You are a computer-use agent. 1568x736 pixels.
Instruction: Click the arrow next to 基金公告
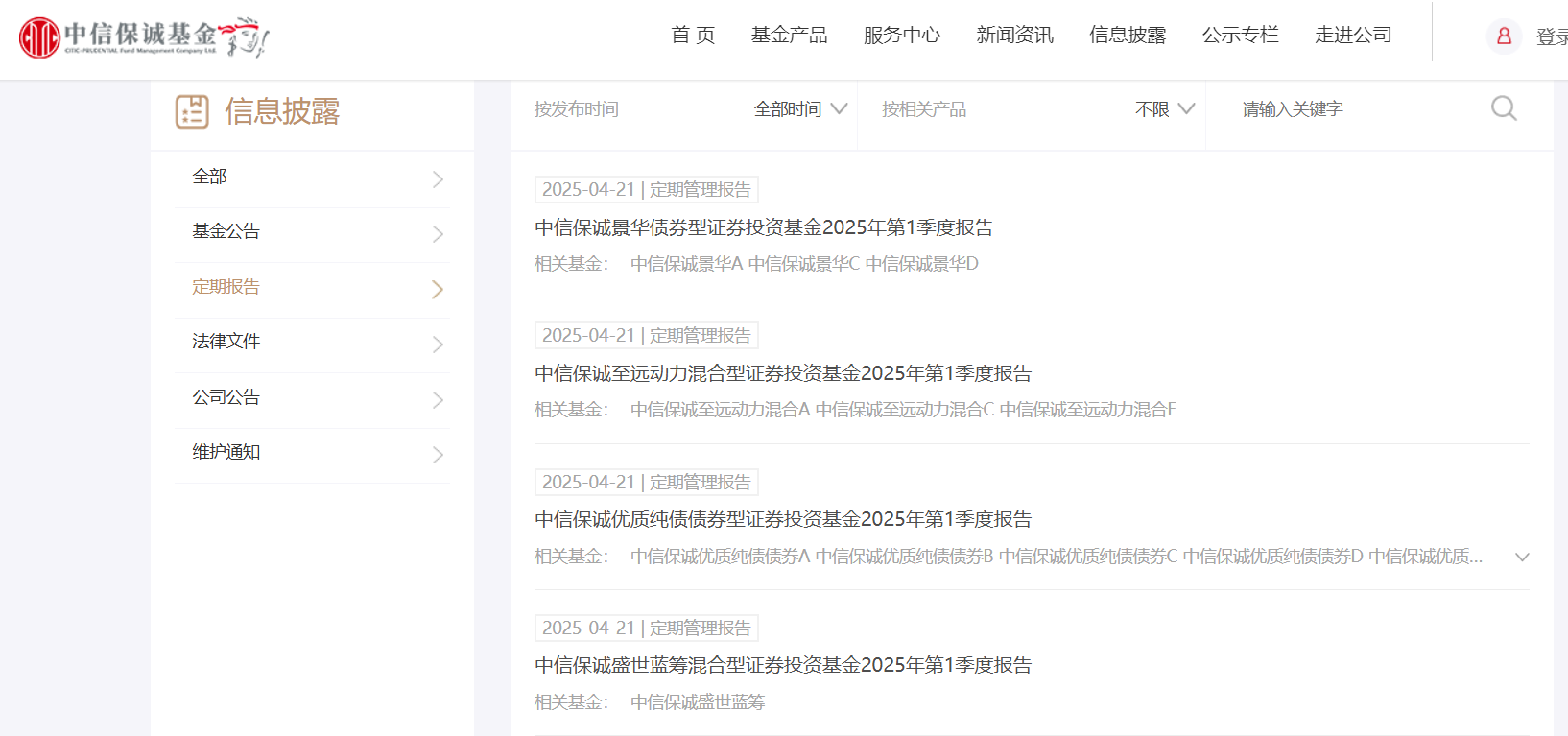coord(438,234)
